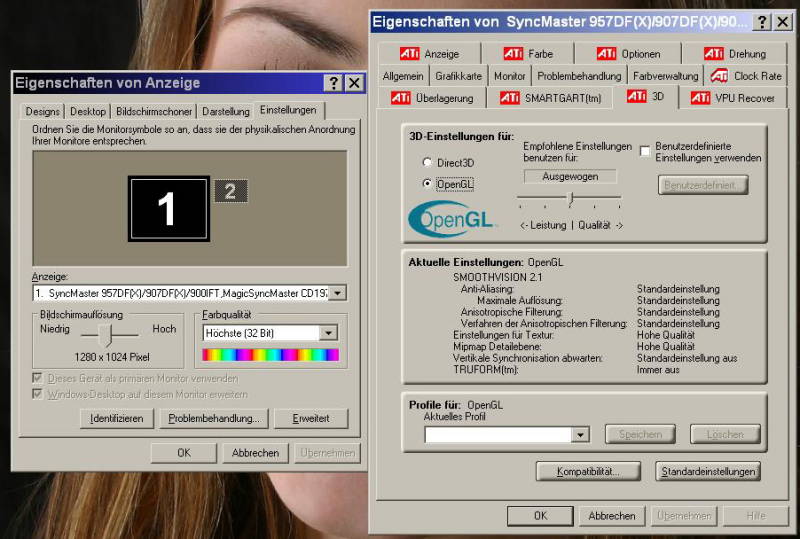
Task: Open the ATI Drehung tab
Action: (x=735, y=54)
